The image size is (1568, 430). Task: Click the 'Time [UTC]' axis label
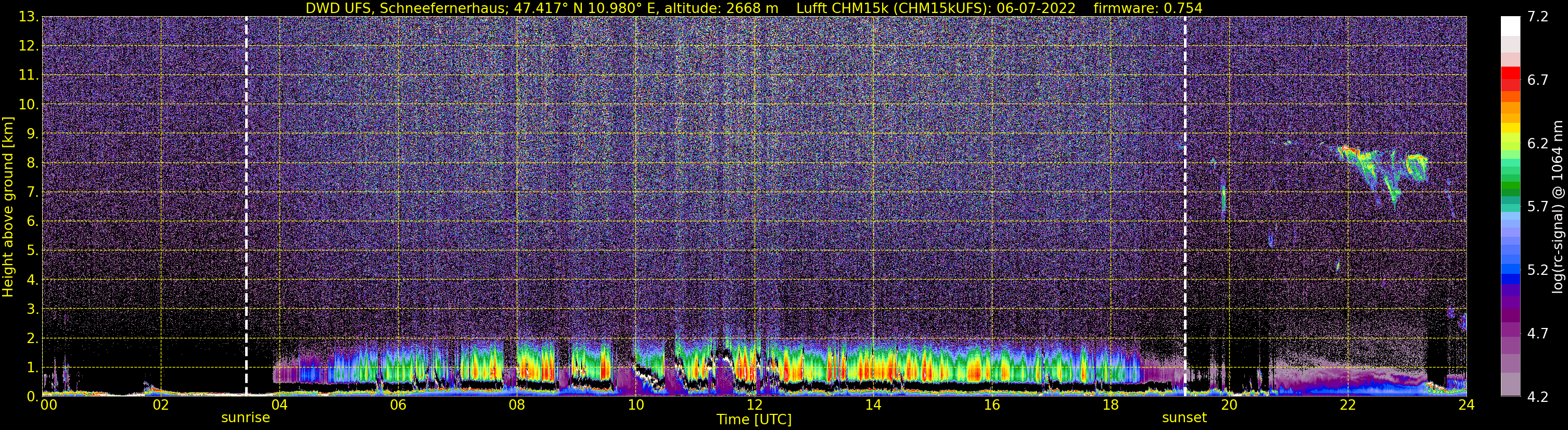[754, 420]
